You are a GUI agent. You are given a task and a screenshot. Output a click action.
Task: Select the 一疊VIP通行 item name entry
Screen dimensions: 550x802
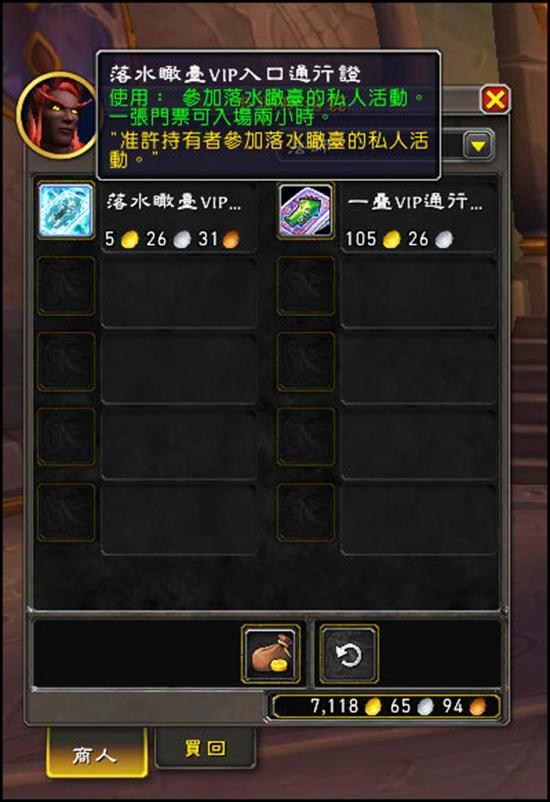tap(414, 202)
